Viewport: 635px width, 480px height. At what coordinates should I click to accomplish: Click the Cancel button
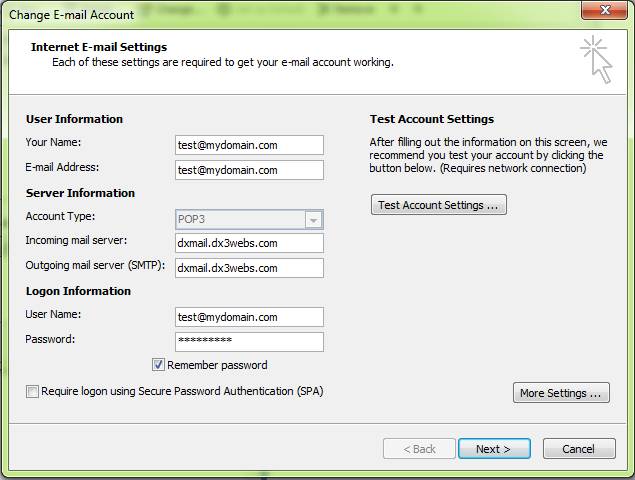pos(579,449)
